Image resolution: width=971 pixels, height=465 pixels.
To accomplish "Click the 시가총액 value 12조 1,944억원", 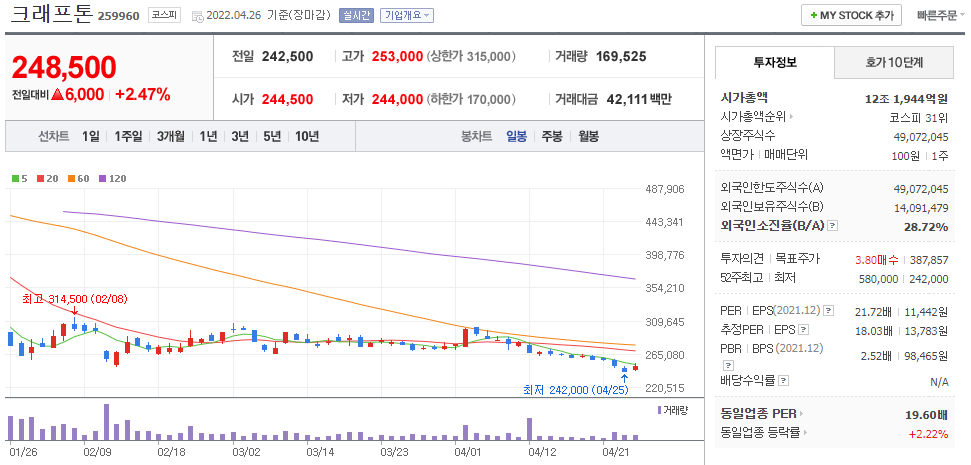I will [907, 98].
